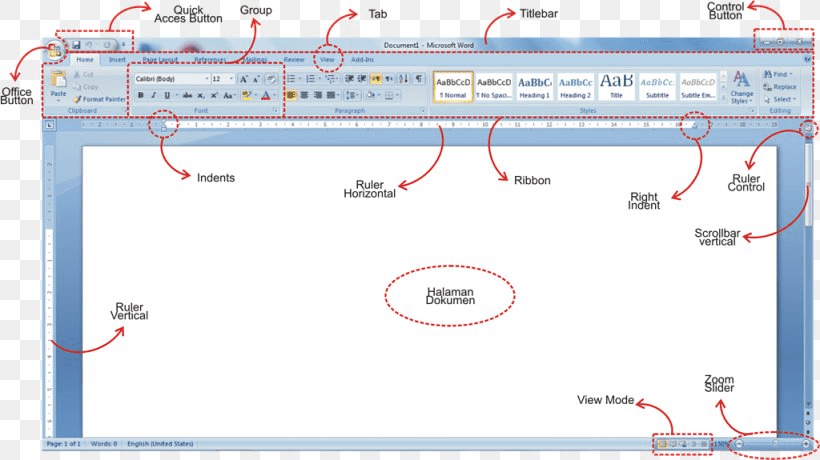Expand the Styles gallery More arrow
Image resolution: width=820 pixels, height=460 pixels.
pyautogui.click(x=723, y=97)
